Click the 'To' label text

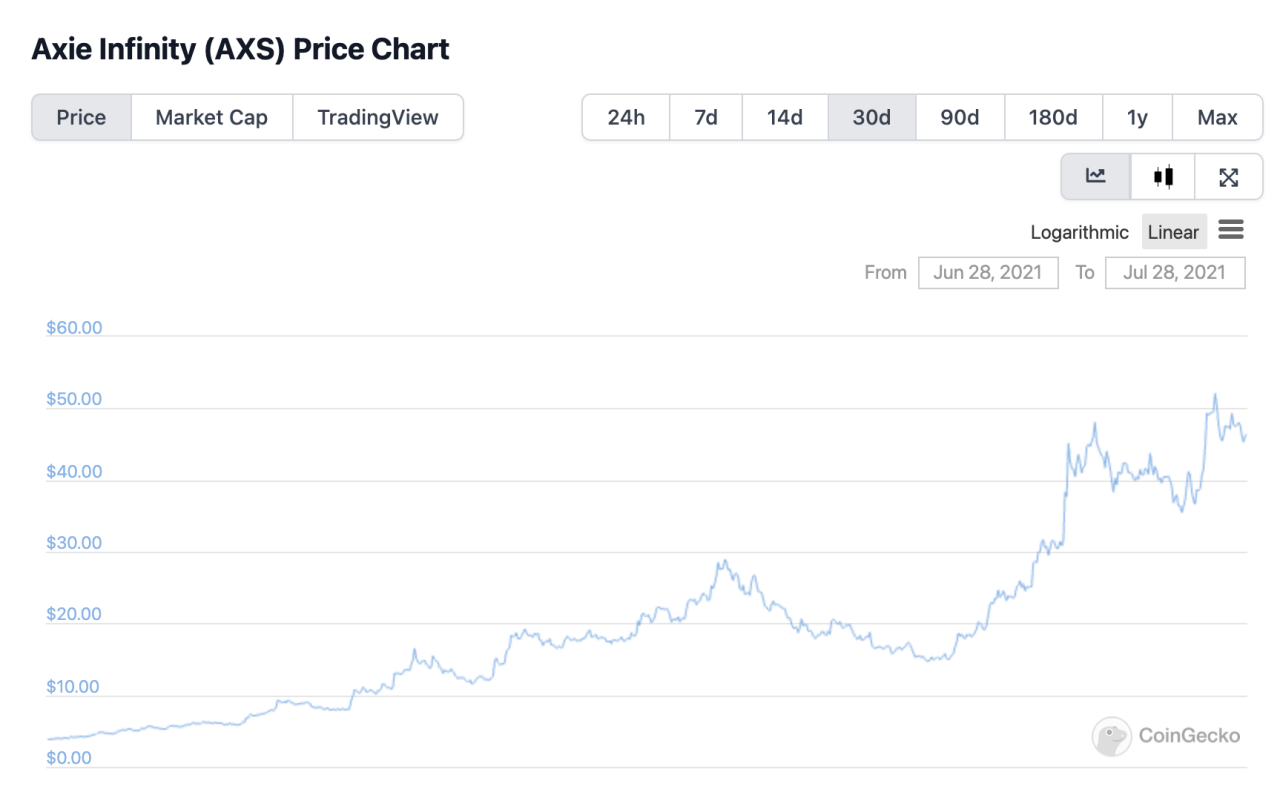[1085, 272]
